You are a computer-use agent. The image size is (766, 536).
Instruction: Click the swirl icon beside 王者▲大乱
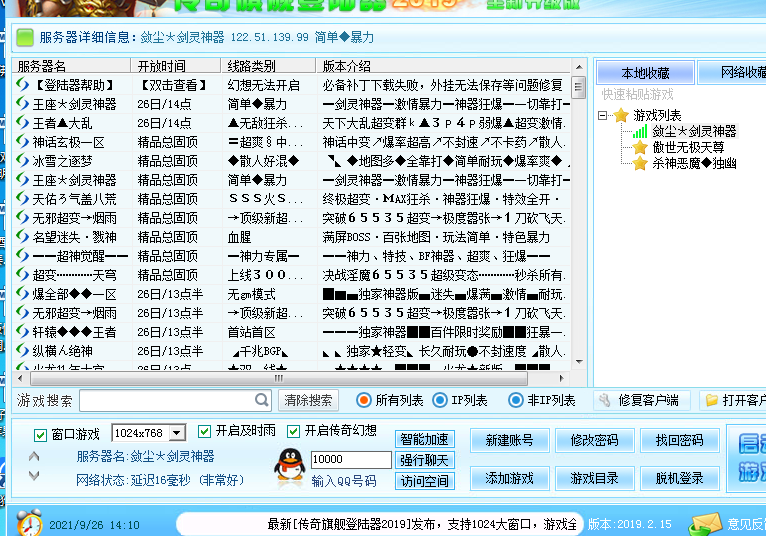coord(22,123)
